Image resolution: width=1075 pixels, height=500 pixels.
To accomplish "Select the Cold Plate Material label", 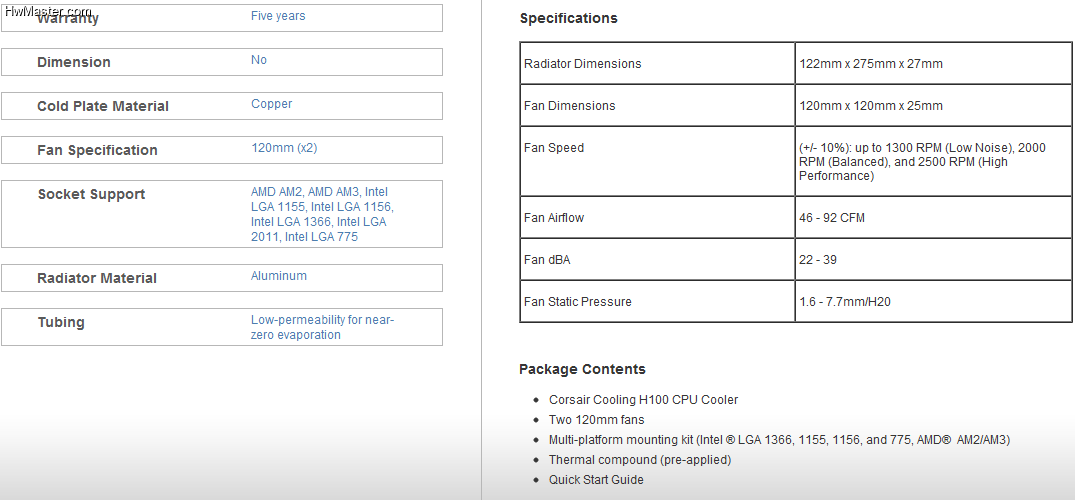I will (103, 106).
